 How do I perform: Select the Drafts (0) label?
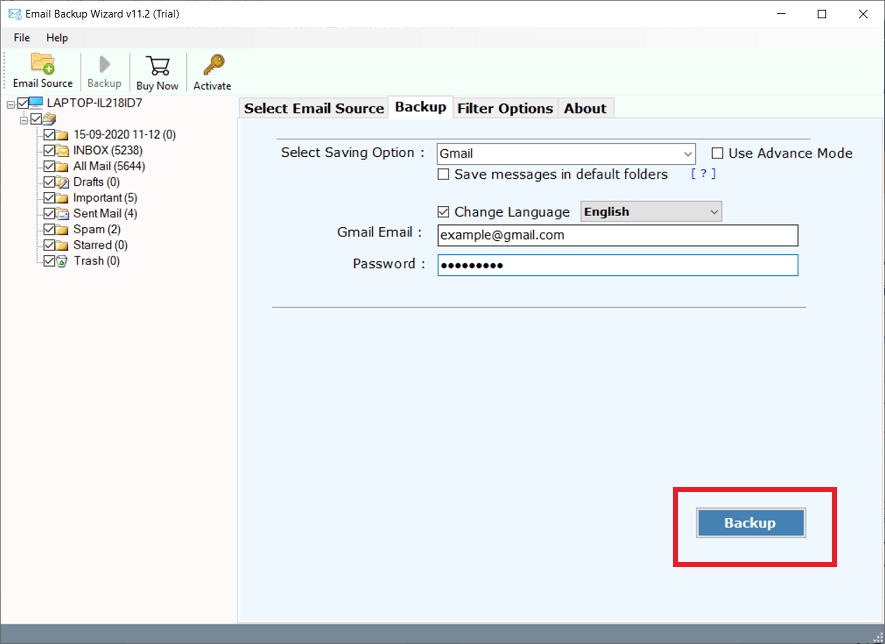97,182
